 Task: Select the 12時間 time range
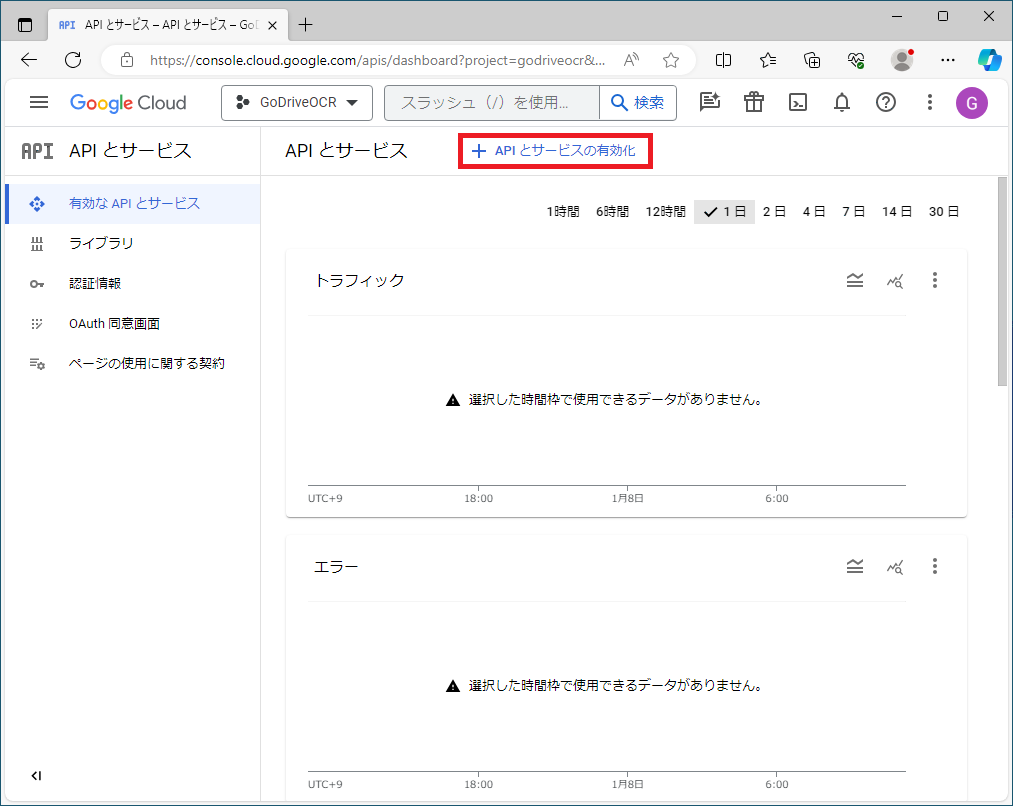point(665,212)
